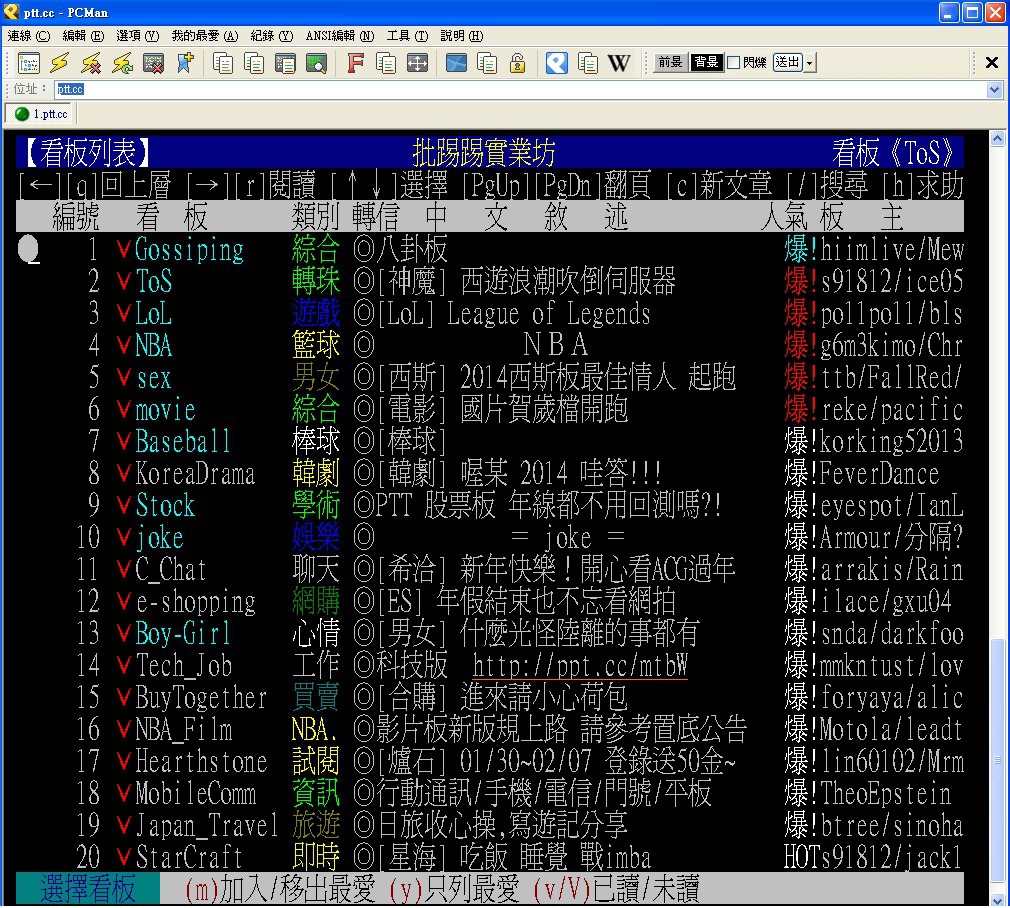Screen dimensions: 1010x908
Task: Open the 工具 (T) menu
Action: click(407, 36)
